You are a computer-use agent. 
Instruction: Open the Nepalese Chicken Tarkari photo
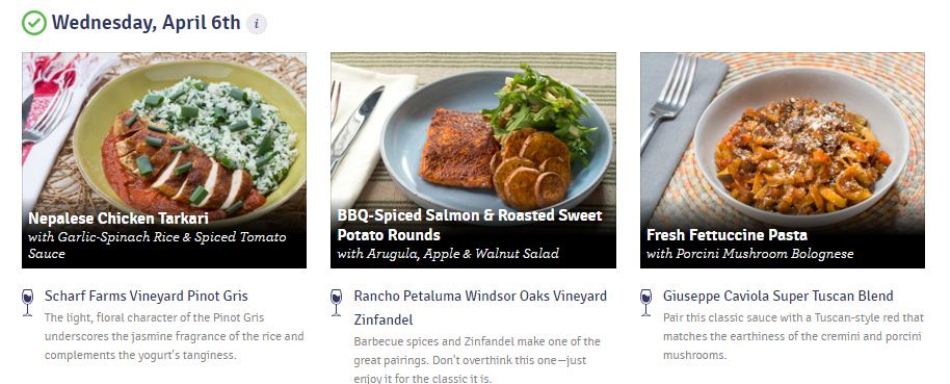pos(164,160)
